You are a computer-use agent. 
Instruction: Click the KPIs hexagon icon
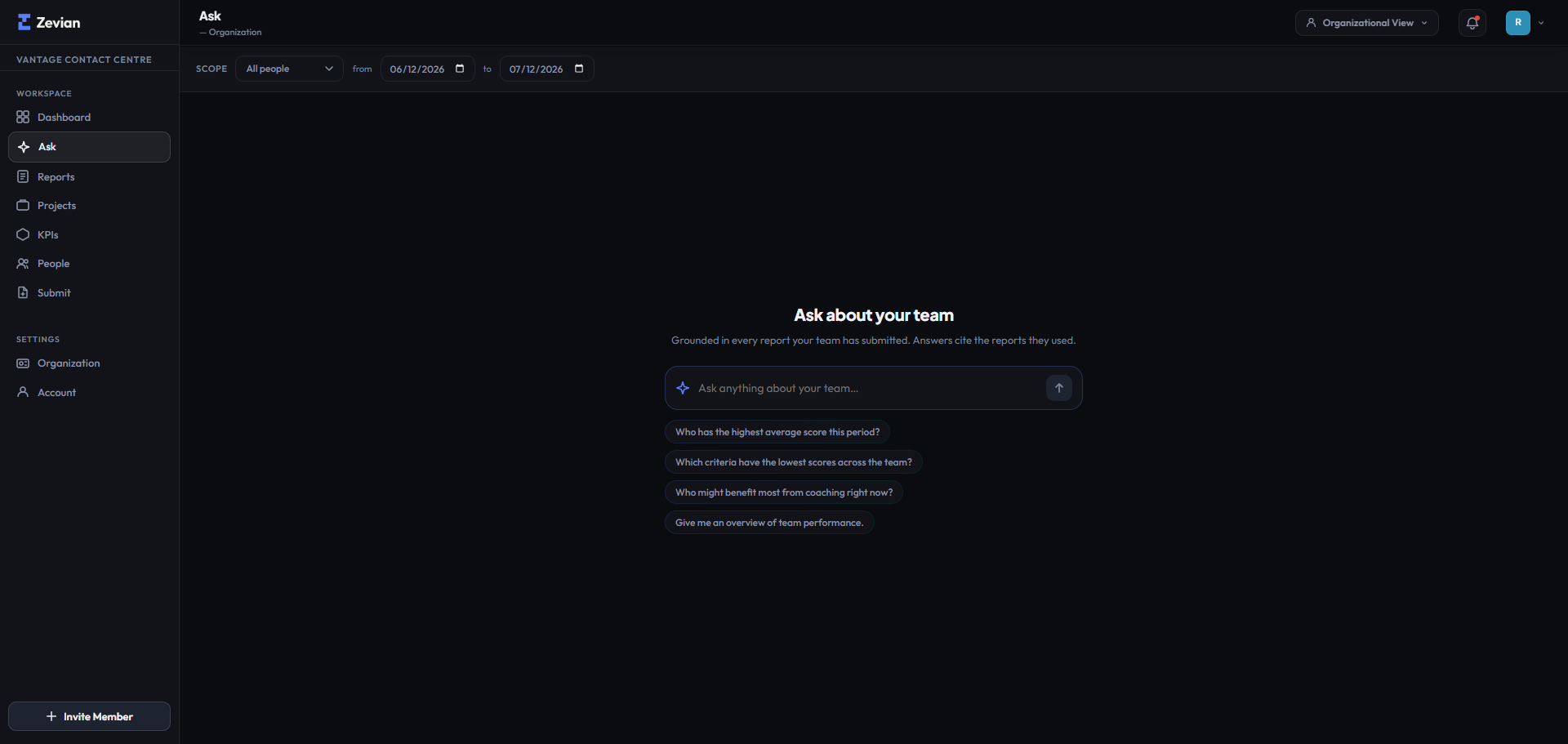coord(23,234)
